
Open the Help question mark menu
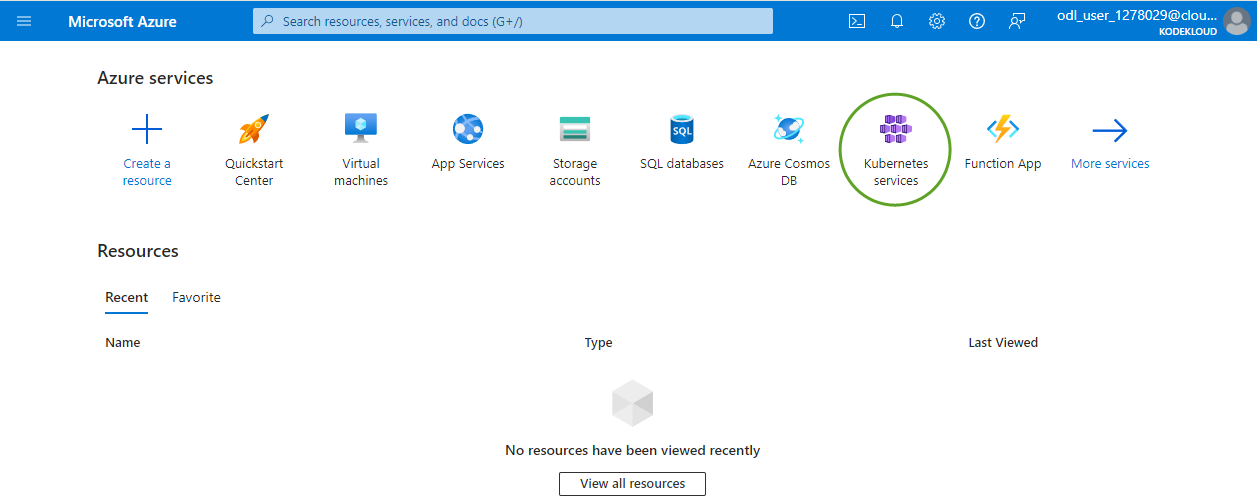click(977, 21)
